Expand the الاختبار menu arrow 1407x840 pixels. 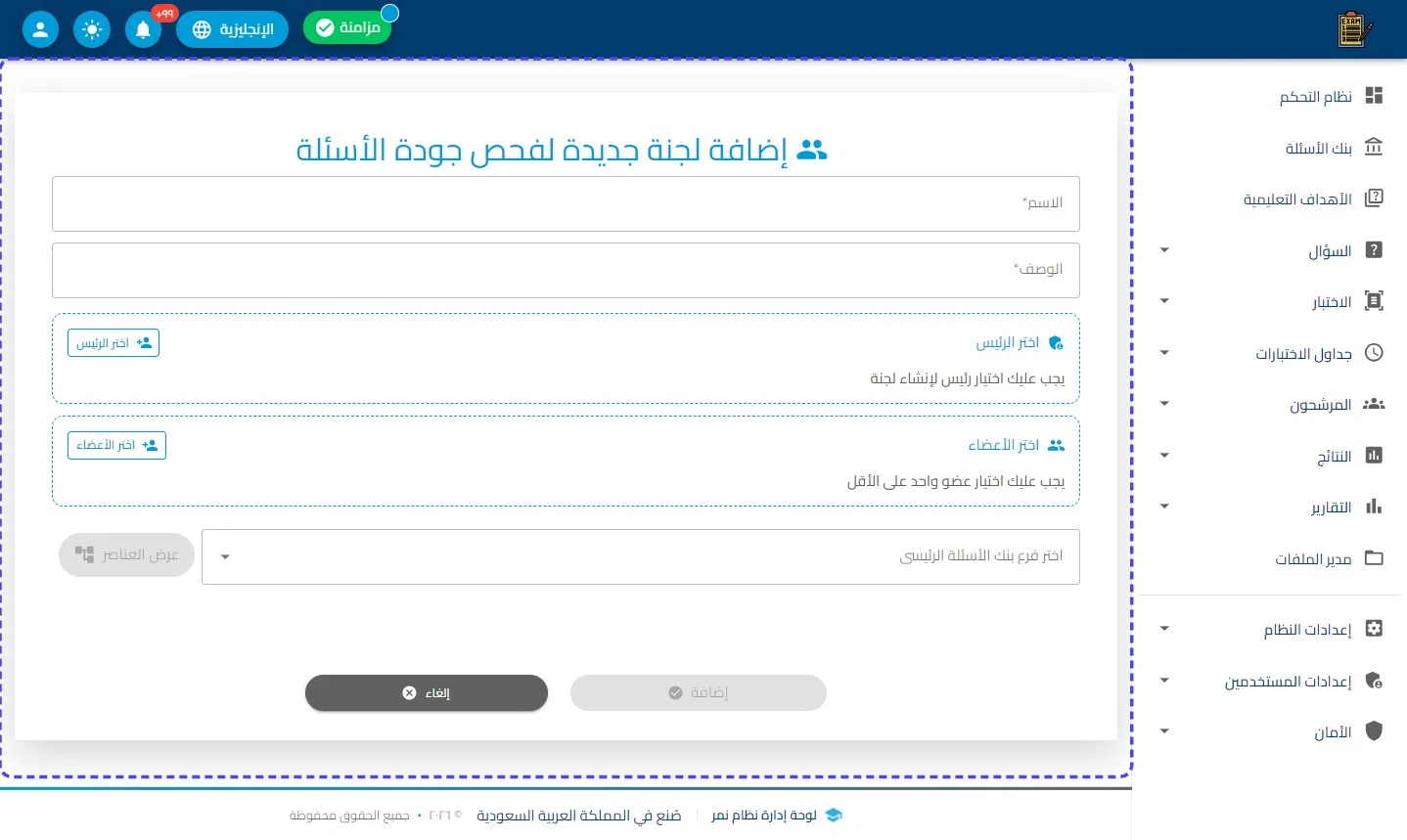(1164, 301)
